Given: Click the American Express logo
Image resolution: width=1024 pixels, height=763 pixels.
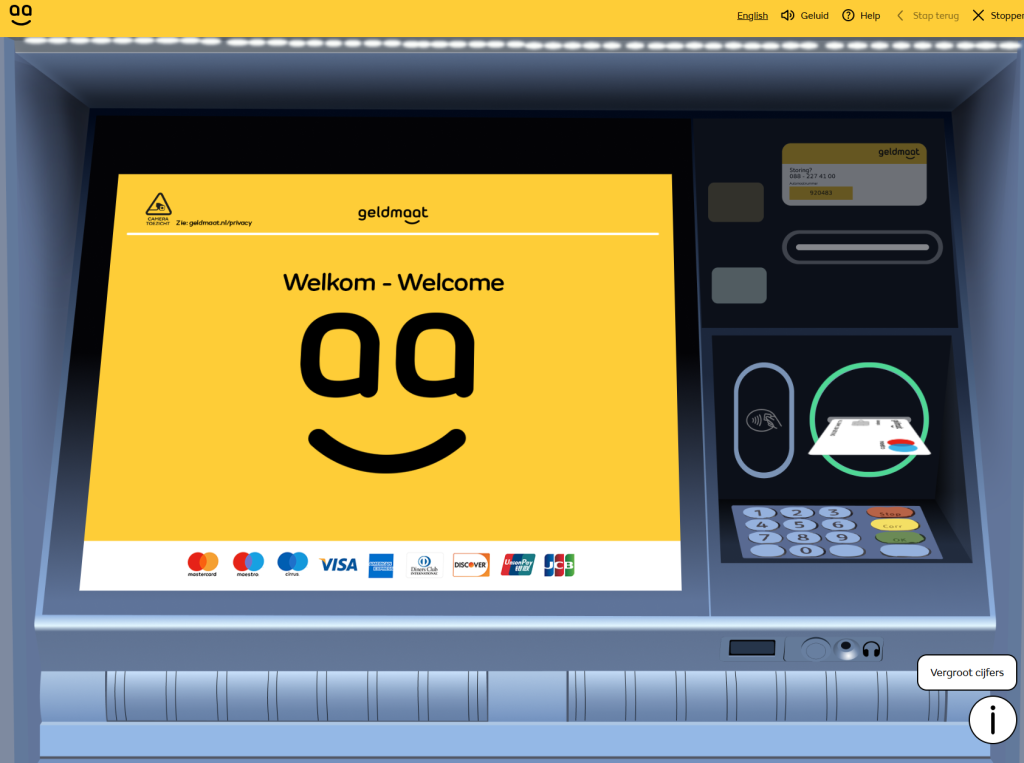Looking at the screenshot, I should pos(381,565).
